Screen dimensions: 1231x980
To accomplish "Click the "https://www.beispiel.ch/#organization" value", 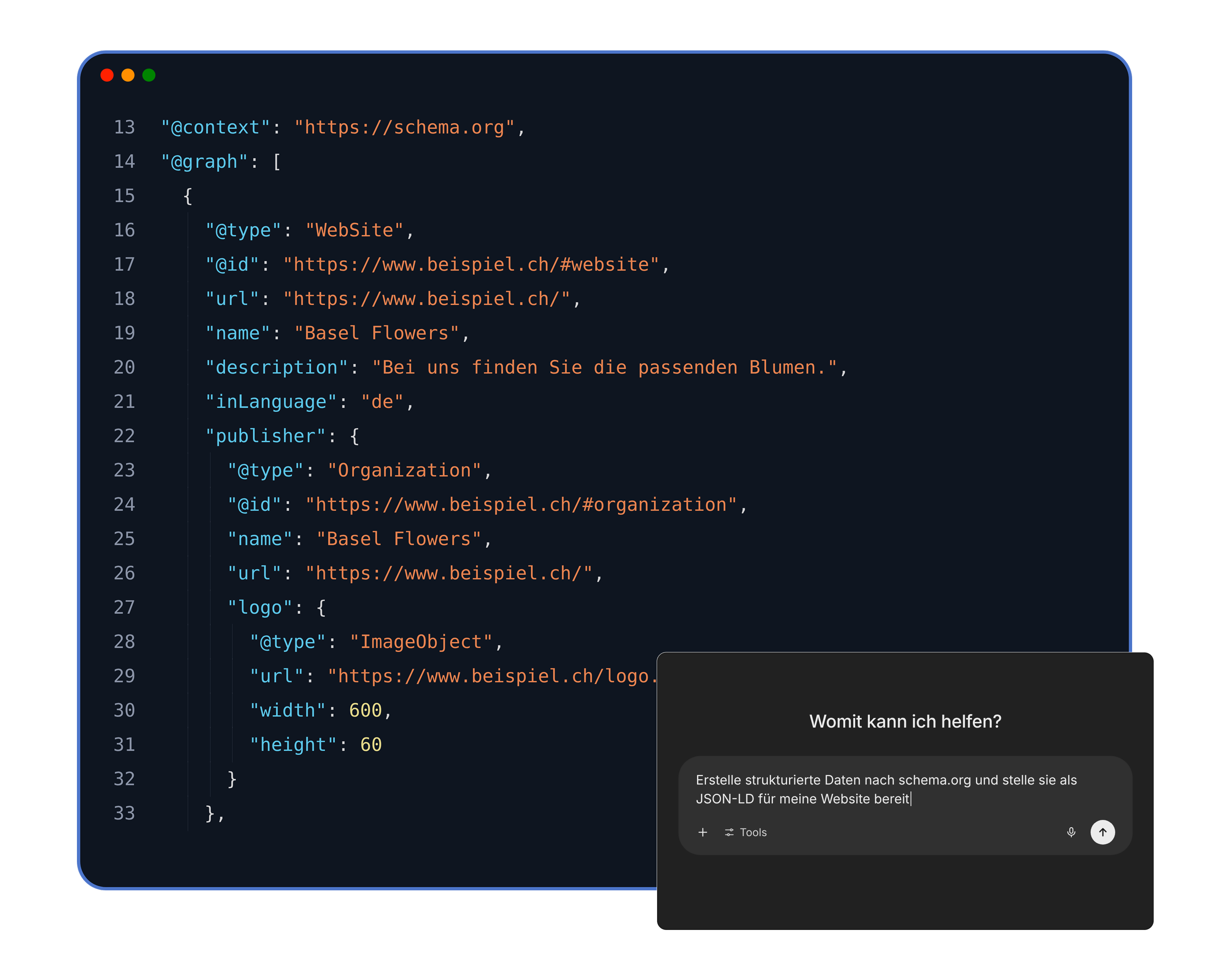I will [x=521, y=504].
